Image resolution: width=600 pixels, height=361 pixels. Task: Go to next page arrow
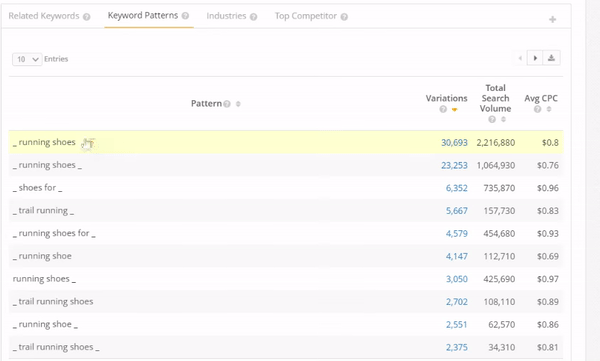535,58
